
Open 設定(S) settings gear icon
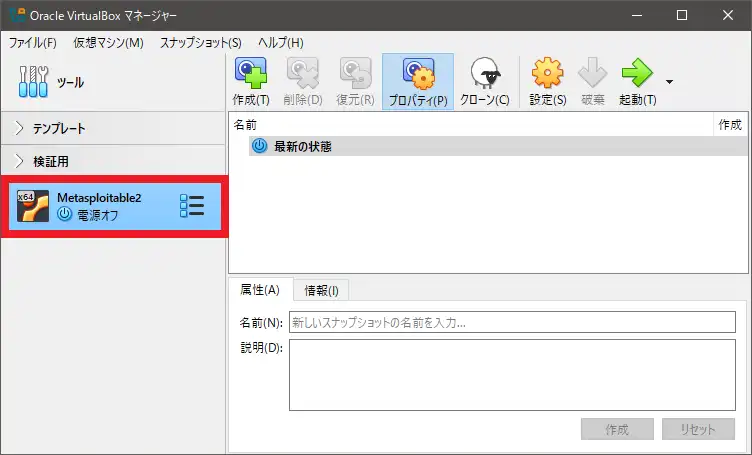(547, 74)
